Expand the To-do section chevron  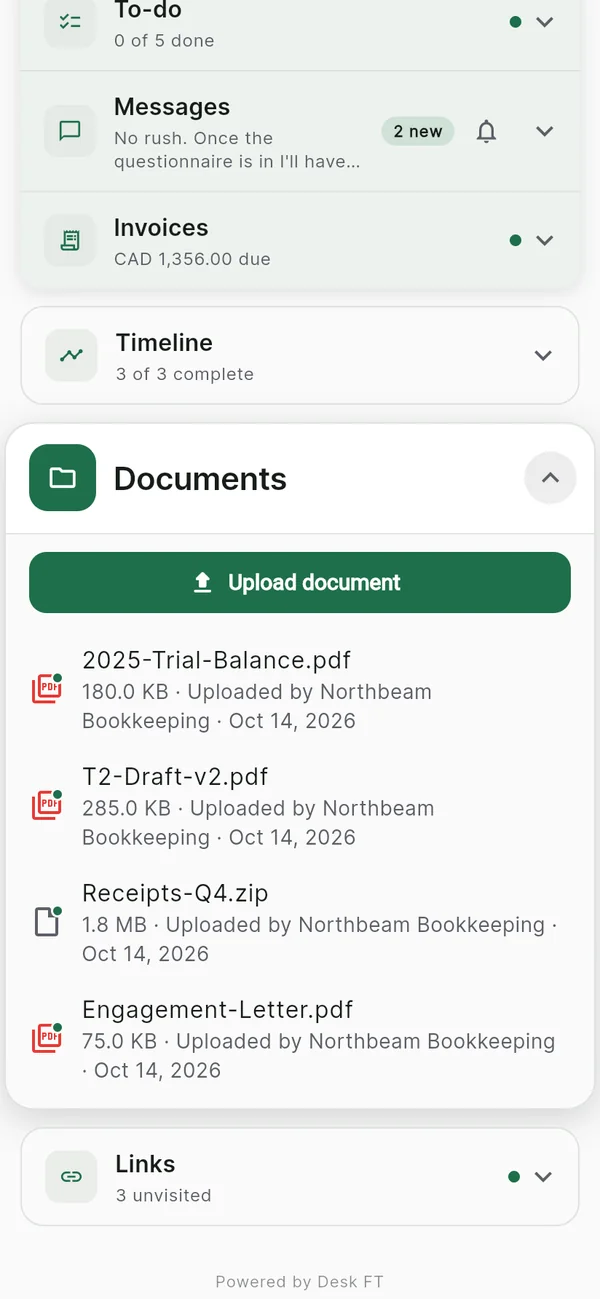(544, 21)
